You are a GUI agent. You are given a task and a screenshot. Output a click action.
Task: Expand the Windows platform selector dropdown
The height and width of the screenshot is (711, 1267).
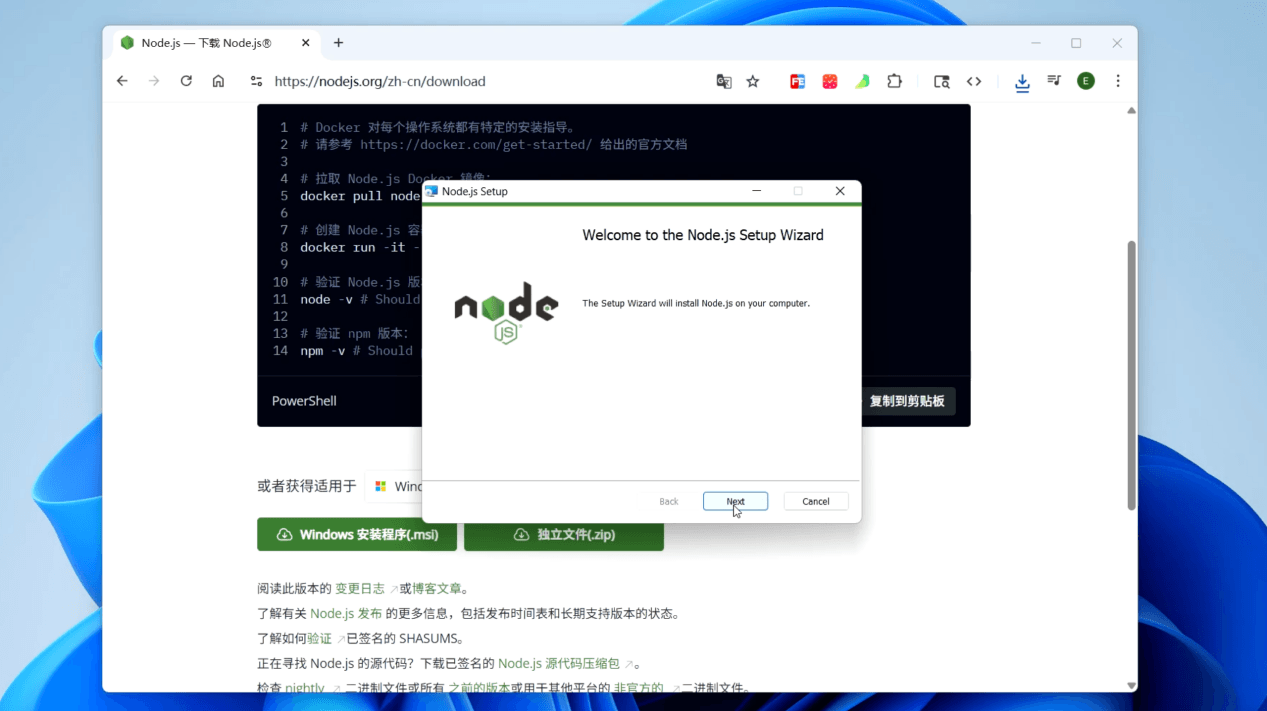(396, 487)
